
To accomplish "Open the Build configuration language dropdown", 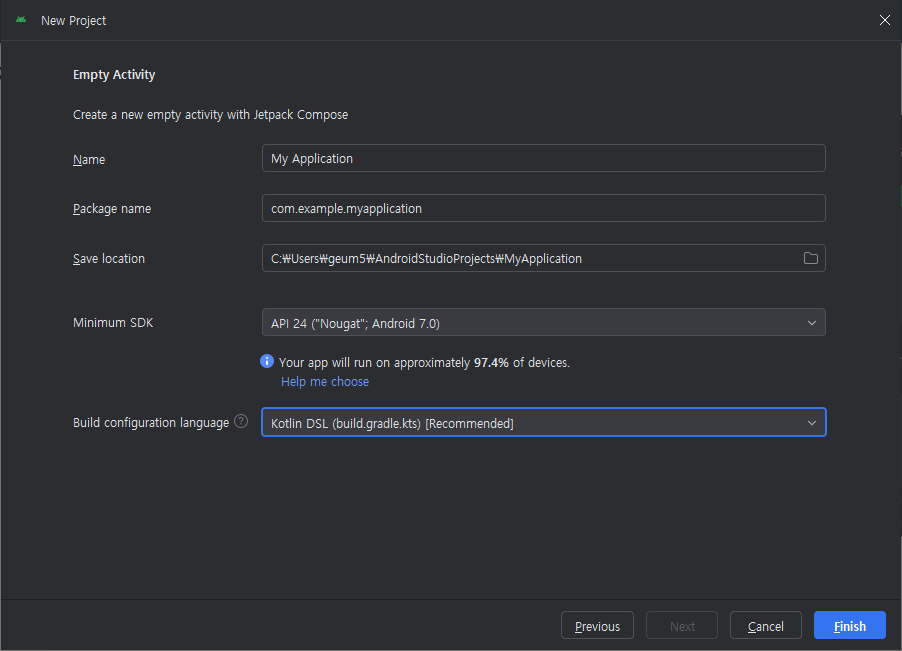I will (544, 423).
